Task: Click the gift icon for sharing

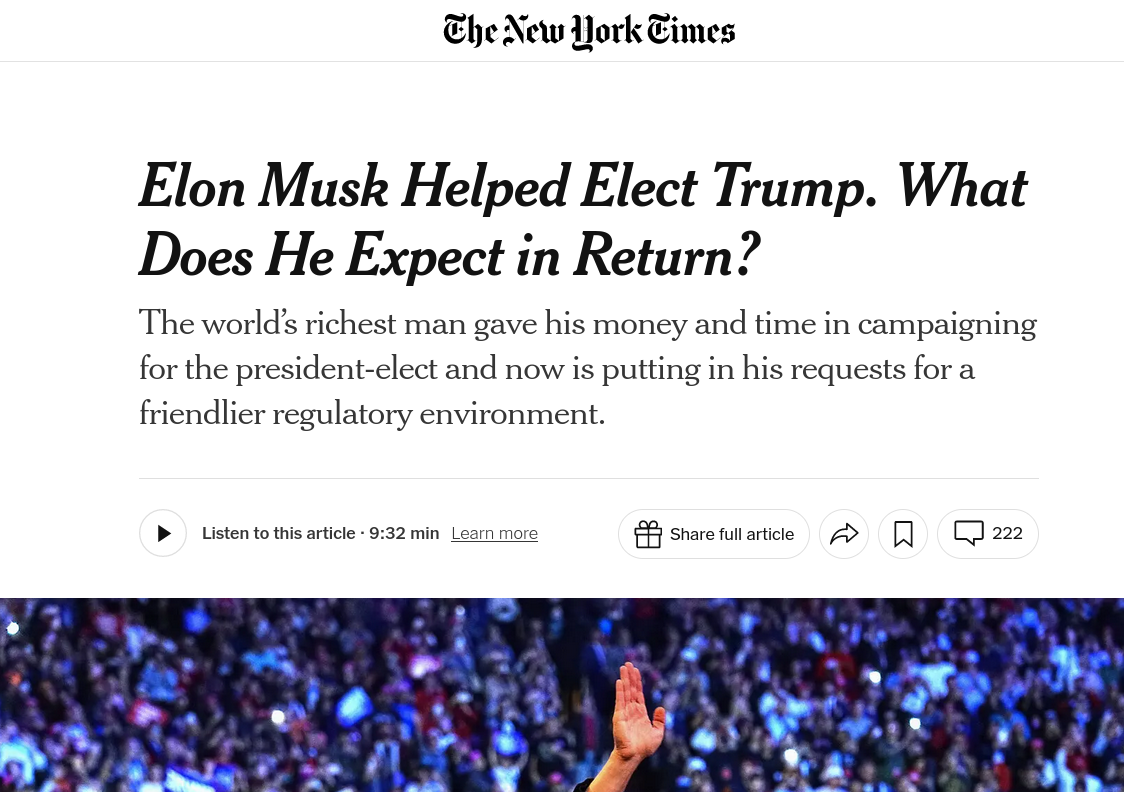Action: point(648,534)
